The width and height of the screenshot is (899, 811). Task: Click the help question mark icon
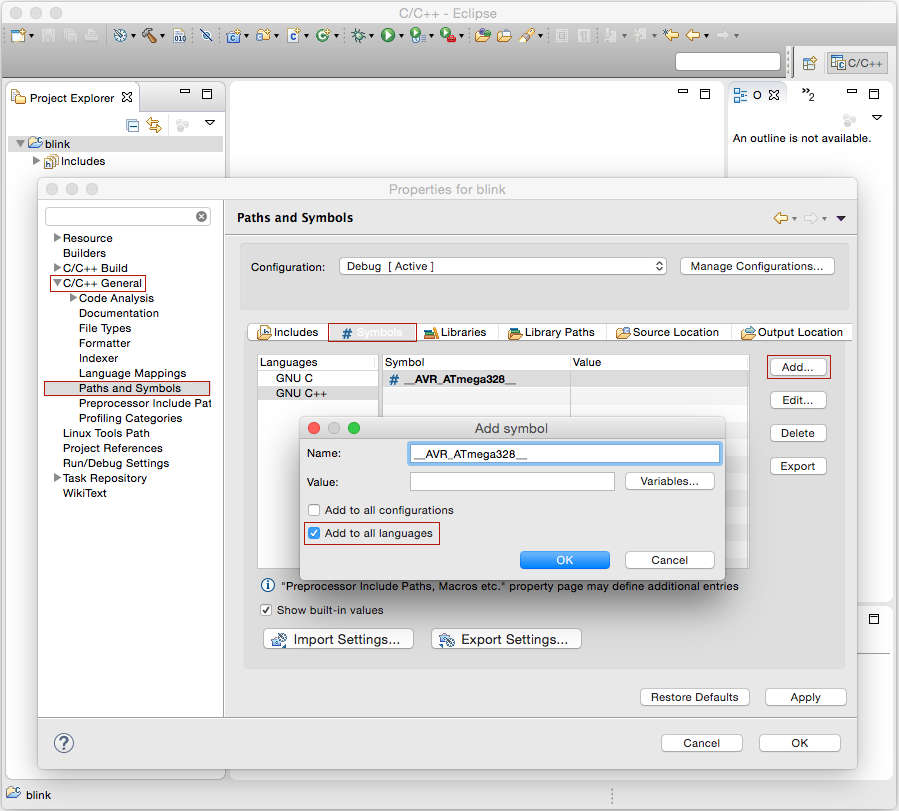point(64,743)
